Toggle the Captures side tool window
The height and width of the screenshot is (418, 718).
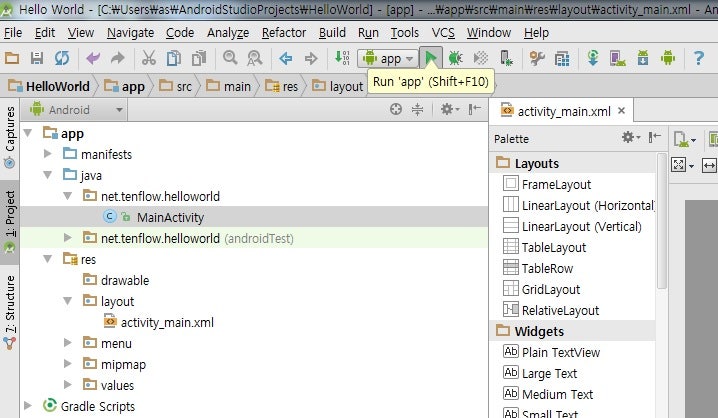10,137
